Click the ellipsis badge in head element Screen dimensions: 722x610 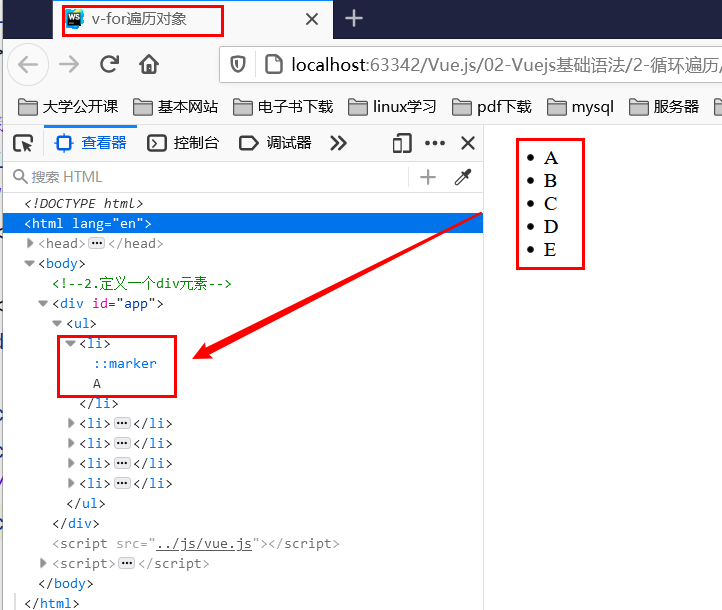pyautogui.click(x=96, y=243)
